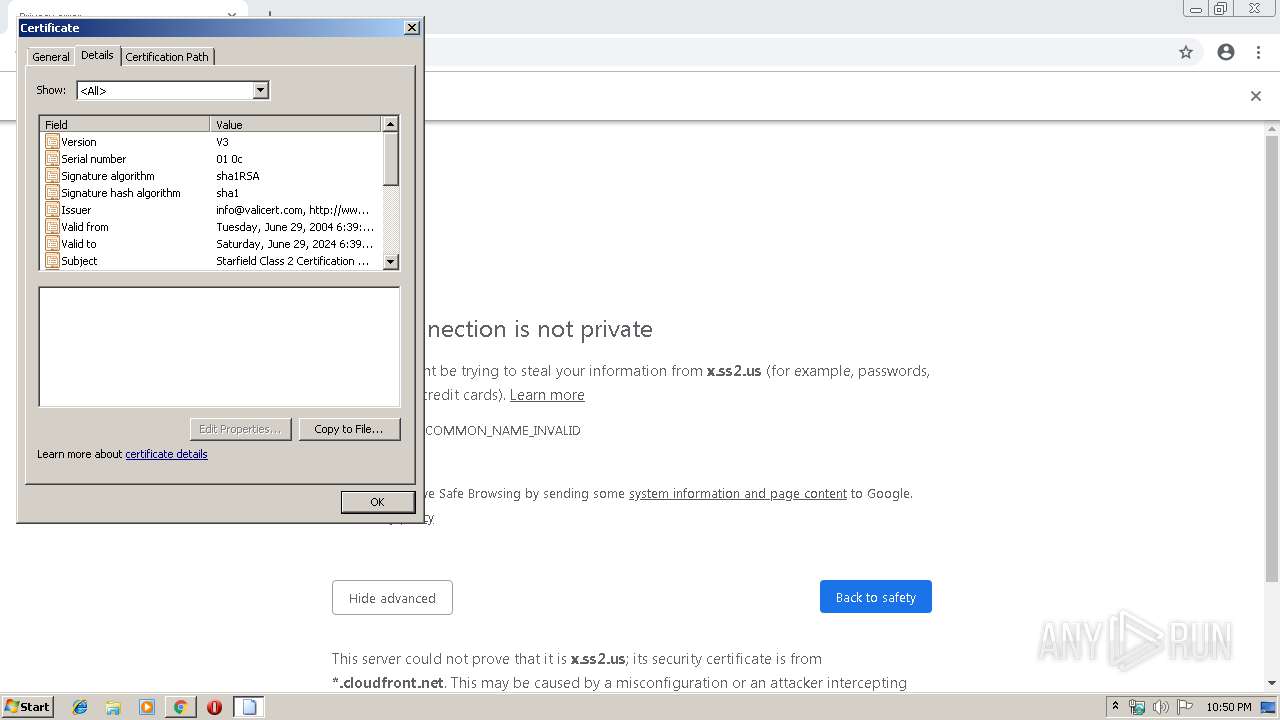Screen dimensions: 1280x720
Task: Open the Learn more link
Action: tap(547, 395)
